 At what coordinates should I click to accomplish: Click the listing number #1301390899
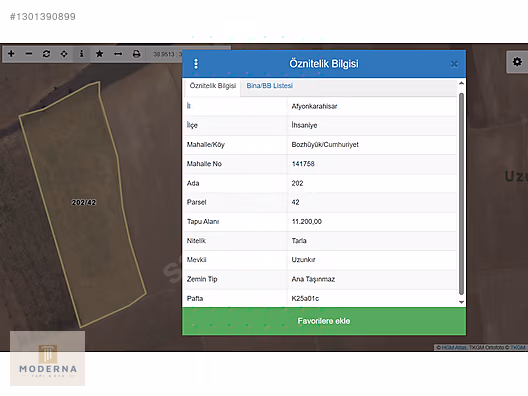click(x=43, y=16)
